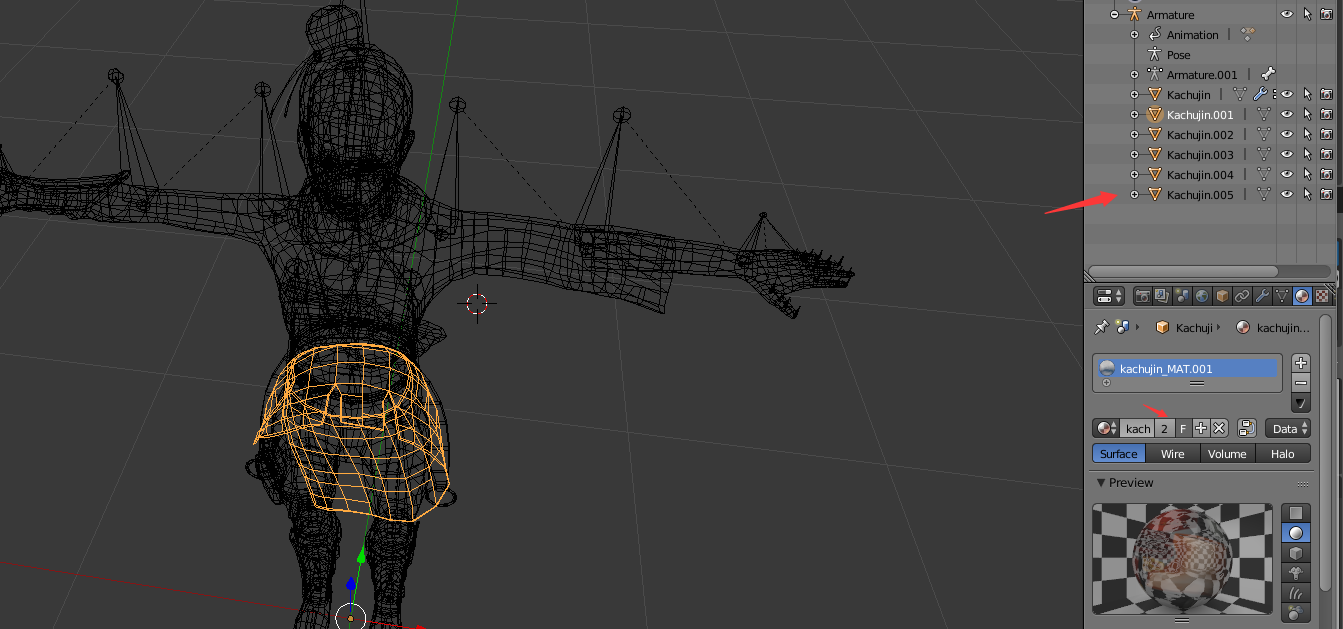Pin the properties context with pin icon
This screenshot has height=629, width=1343.
point(1101,327)
